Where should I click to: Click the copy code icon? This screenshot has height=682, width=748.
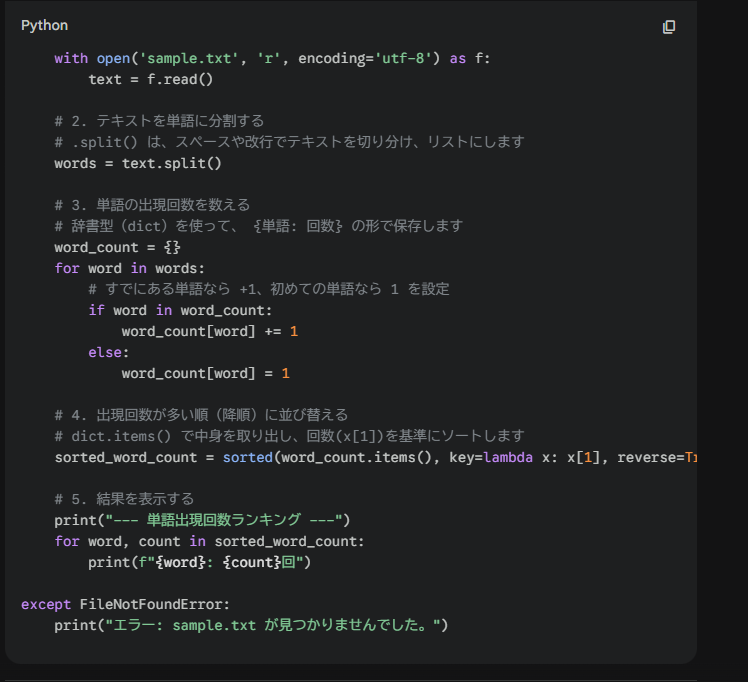point(669,26)
